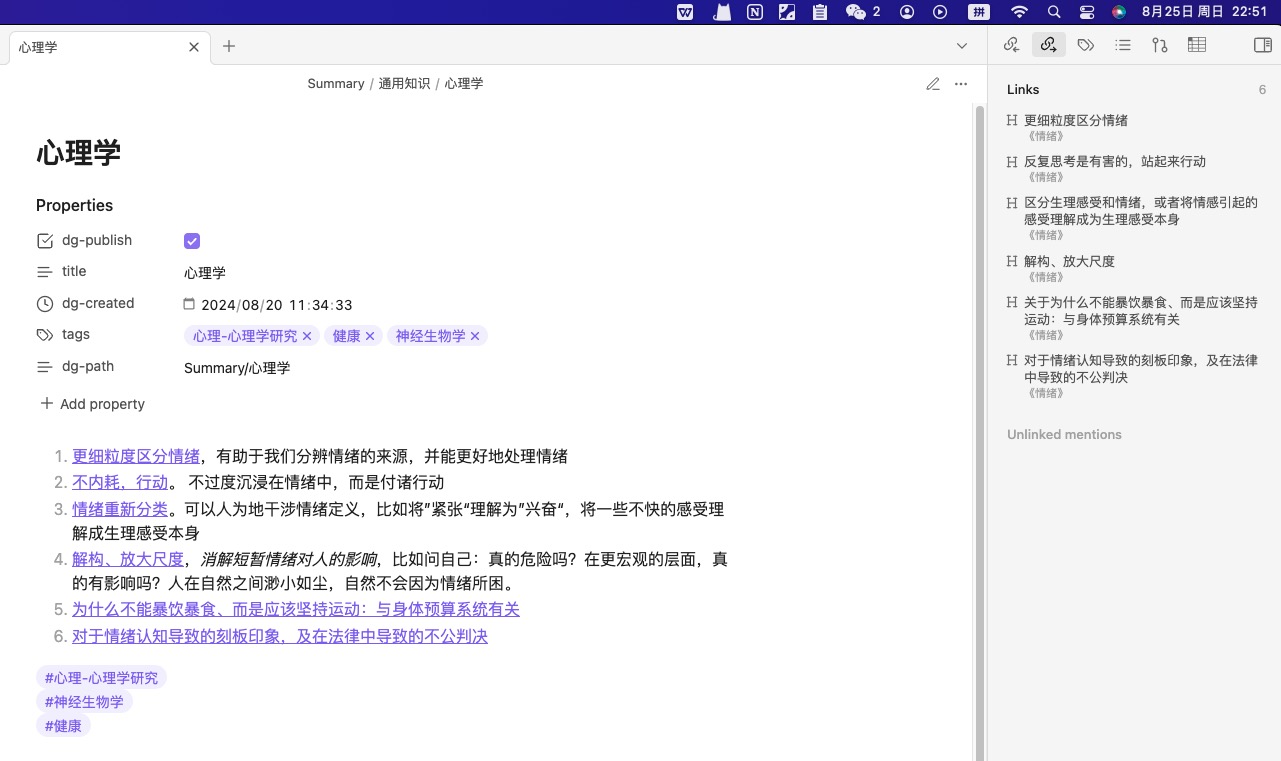Collapse the Links section header
The image size is (1281, 761).
coord(1023,90)
